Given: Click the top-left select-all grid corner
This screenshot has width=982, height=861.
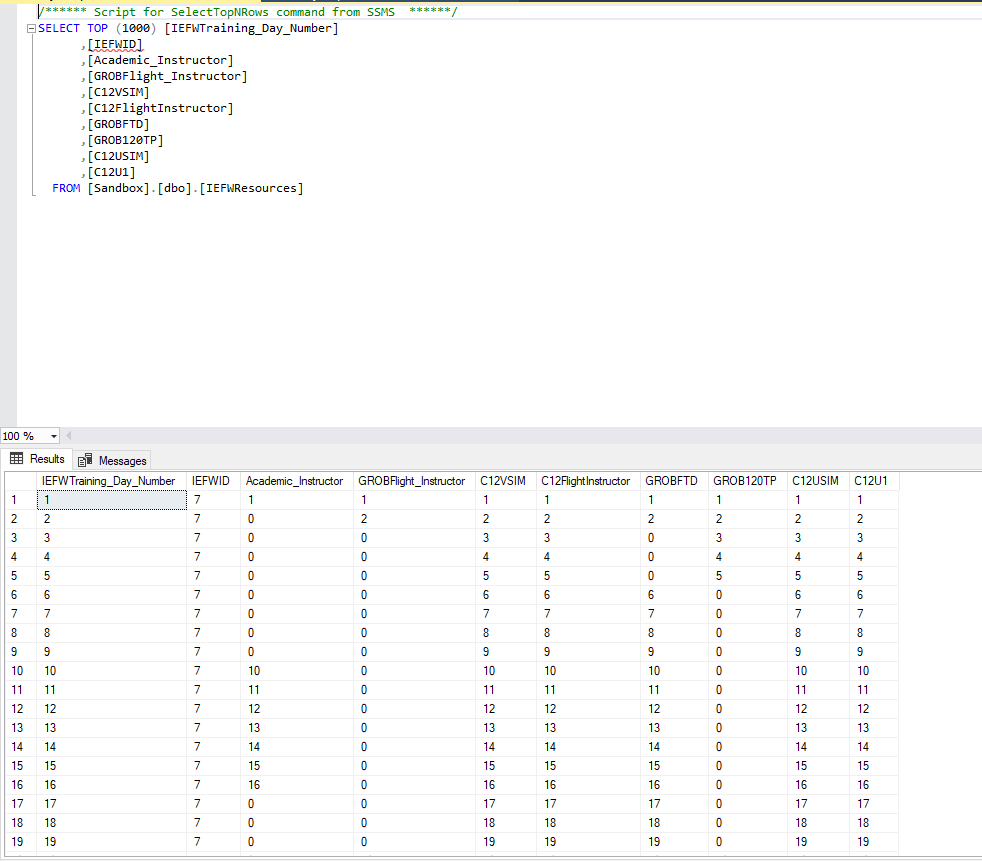Looking at the screenshot, I should [x=21, y=481].
